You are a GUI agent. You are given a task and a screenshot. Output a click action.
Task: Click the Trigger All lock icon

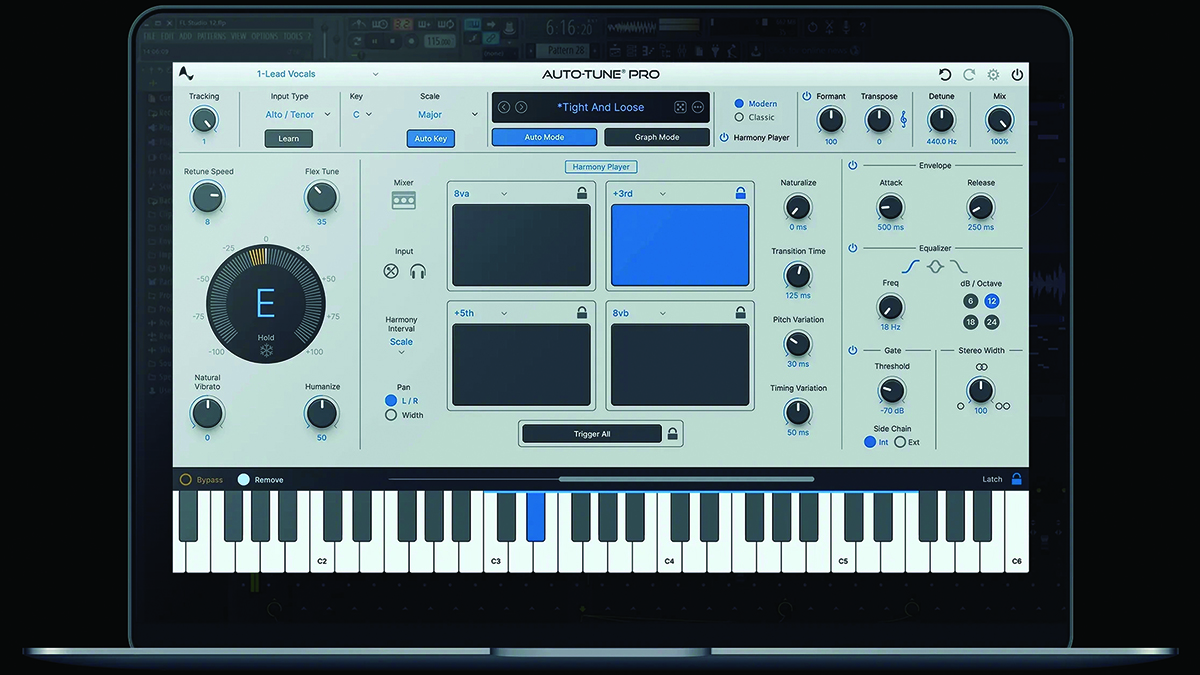[x=673, y=434]
